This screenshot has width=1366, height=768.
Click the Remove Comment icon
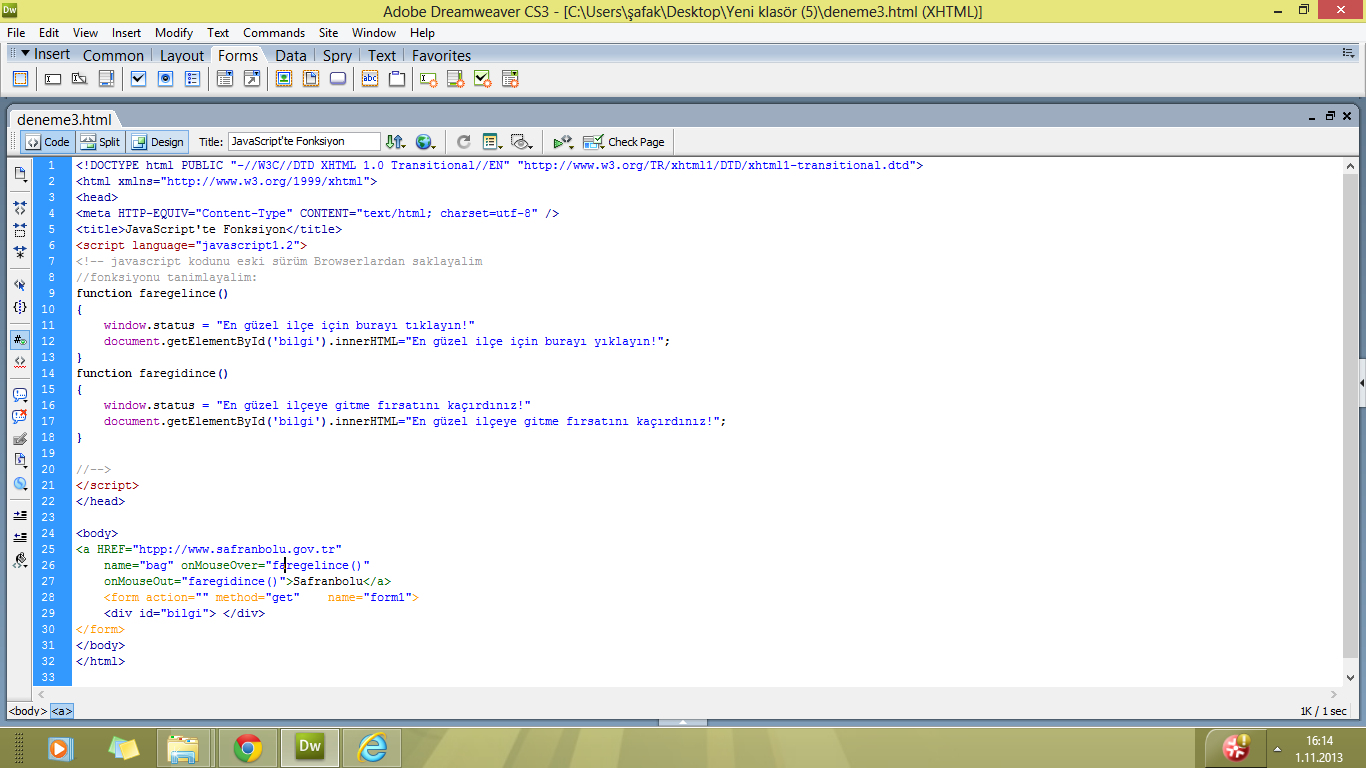tap(20, 417)
